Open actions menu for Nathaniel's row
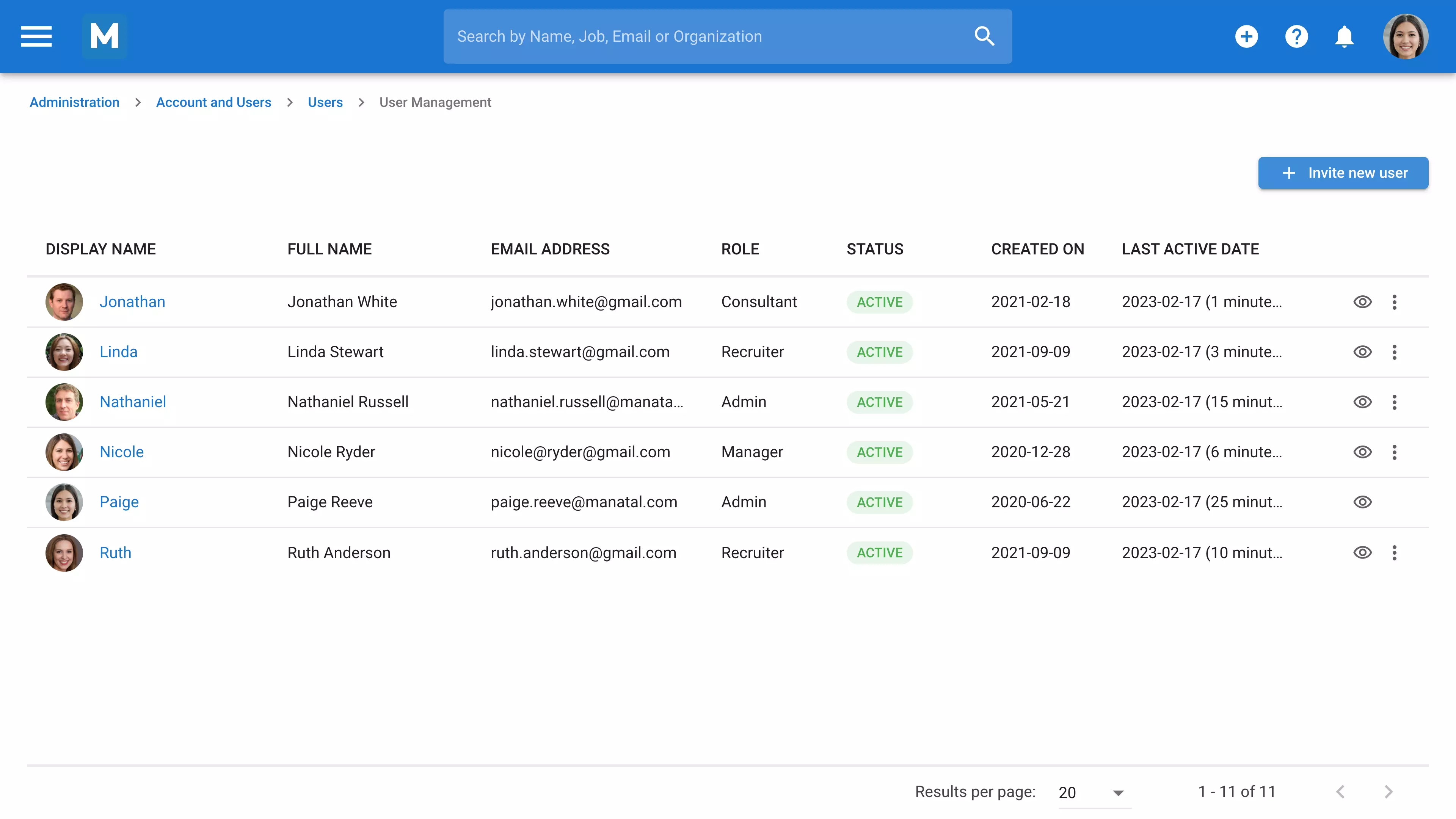1456x819 pixels. [1395, 402]
